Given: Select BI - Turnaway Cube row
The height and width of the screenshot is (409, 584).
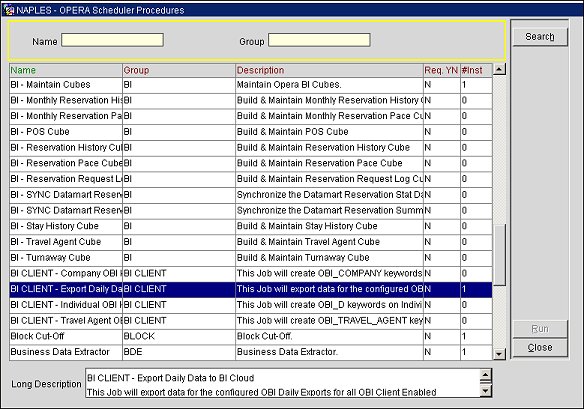Looking at the screenshot, I should click(251, 258).
